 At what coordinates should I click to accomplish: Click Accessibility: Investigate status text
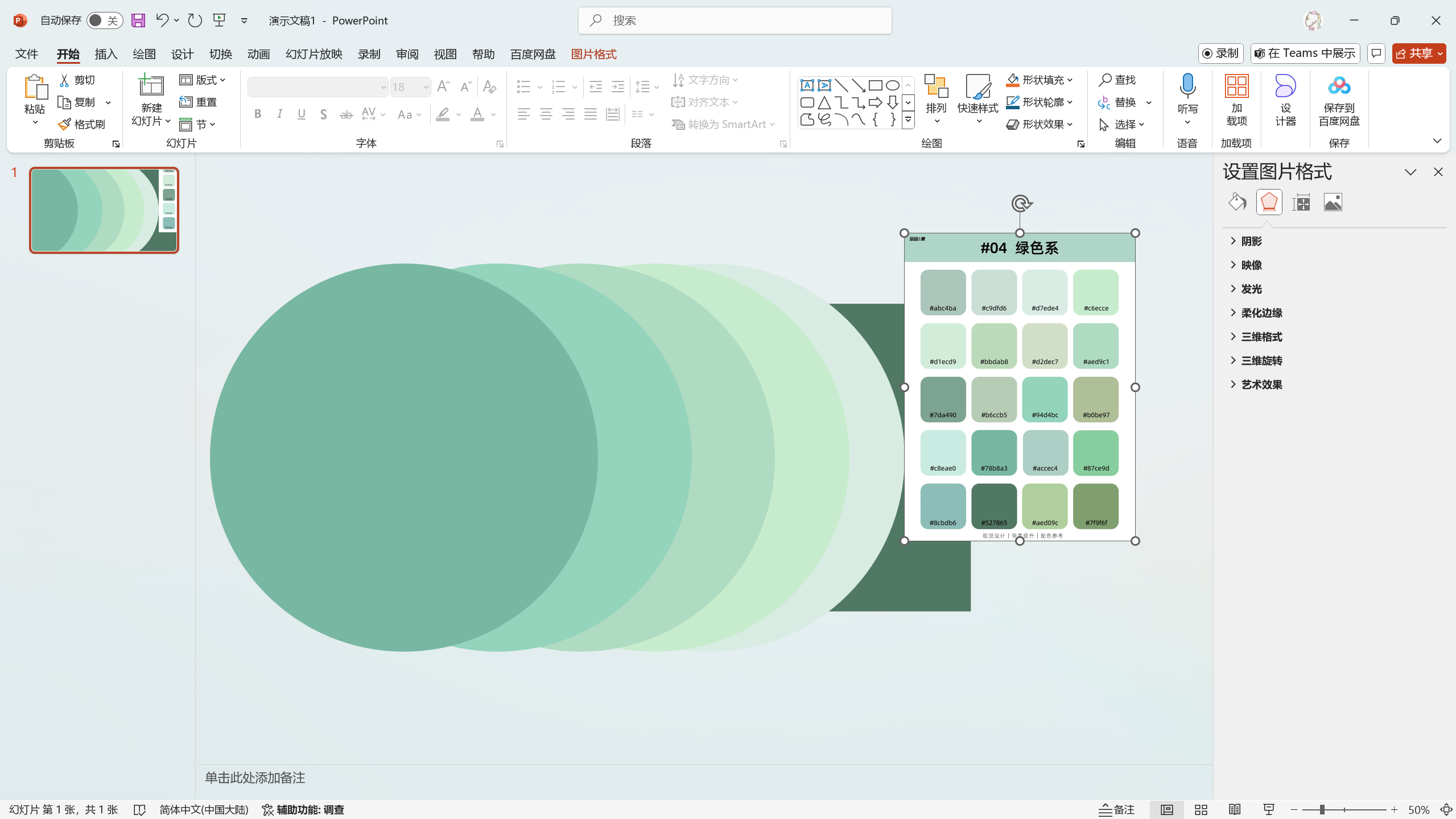(x=303, y=809)
